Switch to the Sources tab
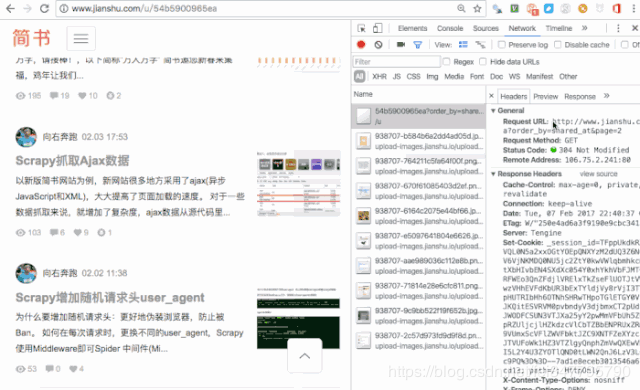This screenshot has height=390, width=640. pos(486,28)
